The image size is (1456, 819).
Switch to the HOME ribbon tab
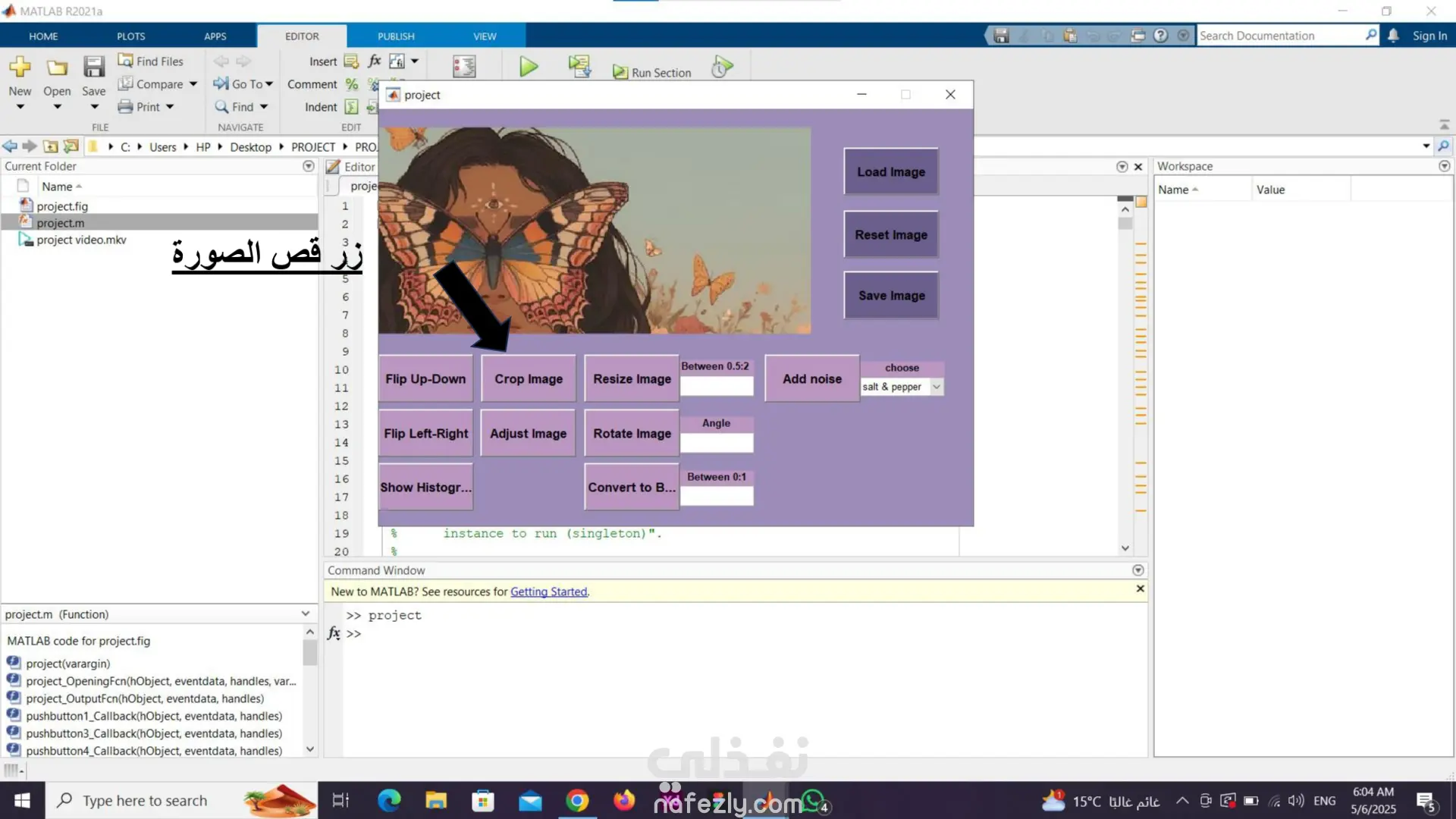tap(43, 36)
